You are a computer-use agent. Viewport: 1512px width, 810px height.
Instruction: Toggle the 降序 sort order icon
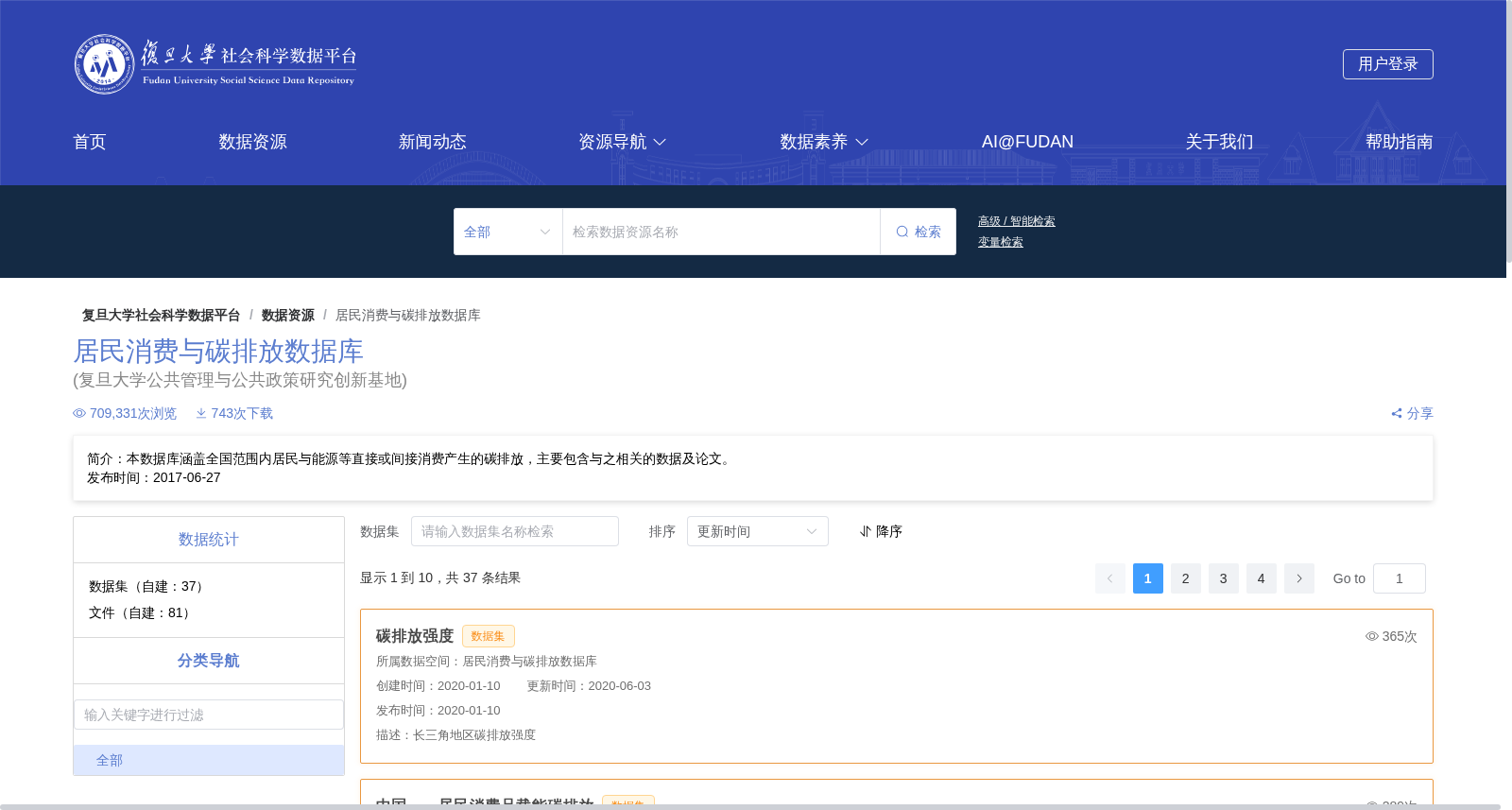pyautogui.click(x=865, y=531)
